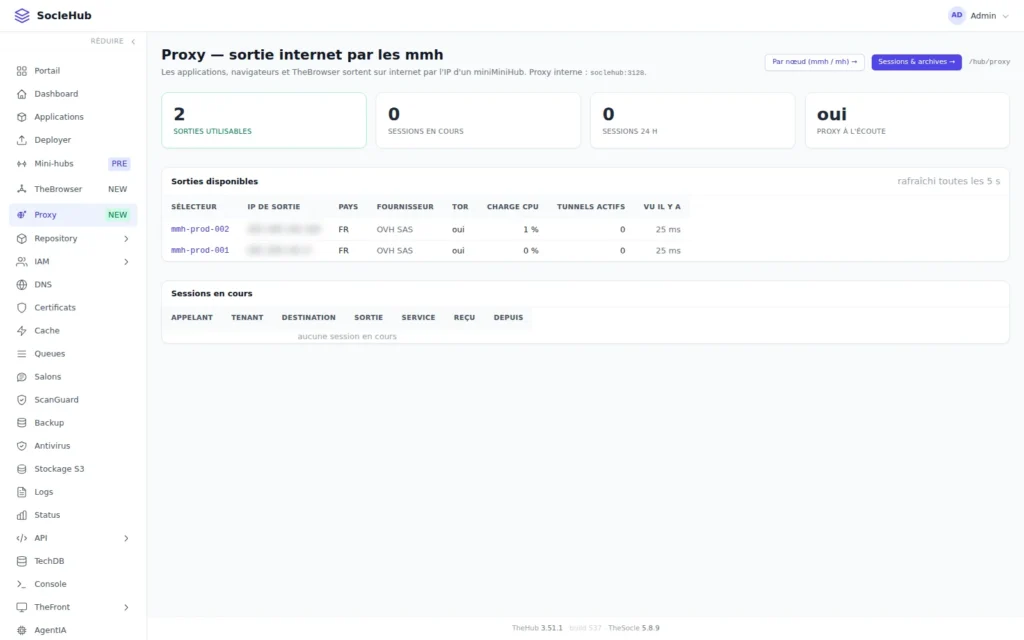The width and height of the screenshot is (1024, 640).
Task: Collapse sidebar with Réduire
Action: pos(113,41)
